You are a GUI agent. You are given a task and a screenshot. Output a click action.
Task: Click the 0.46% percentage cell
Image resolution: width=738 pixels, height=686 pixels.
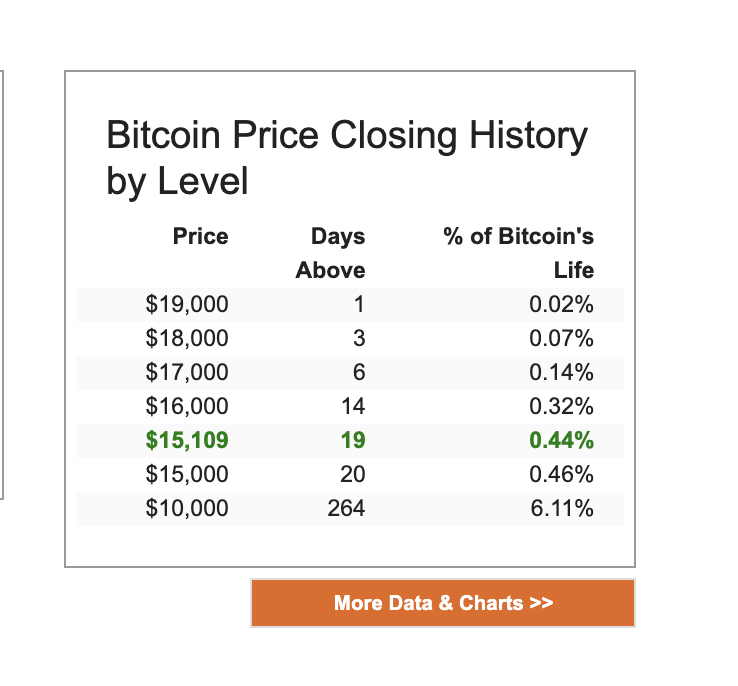[x=561, y=474]
